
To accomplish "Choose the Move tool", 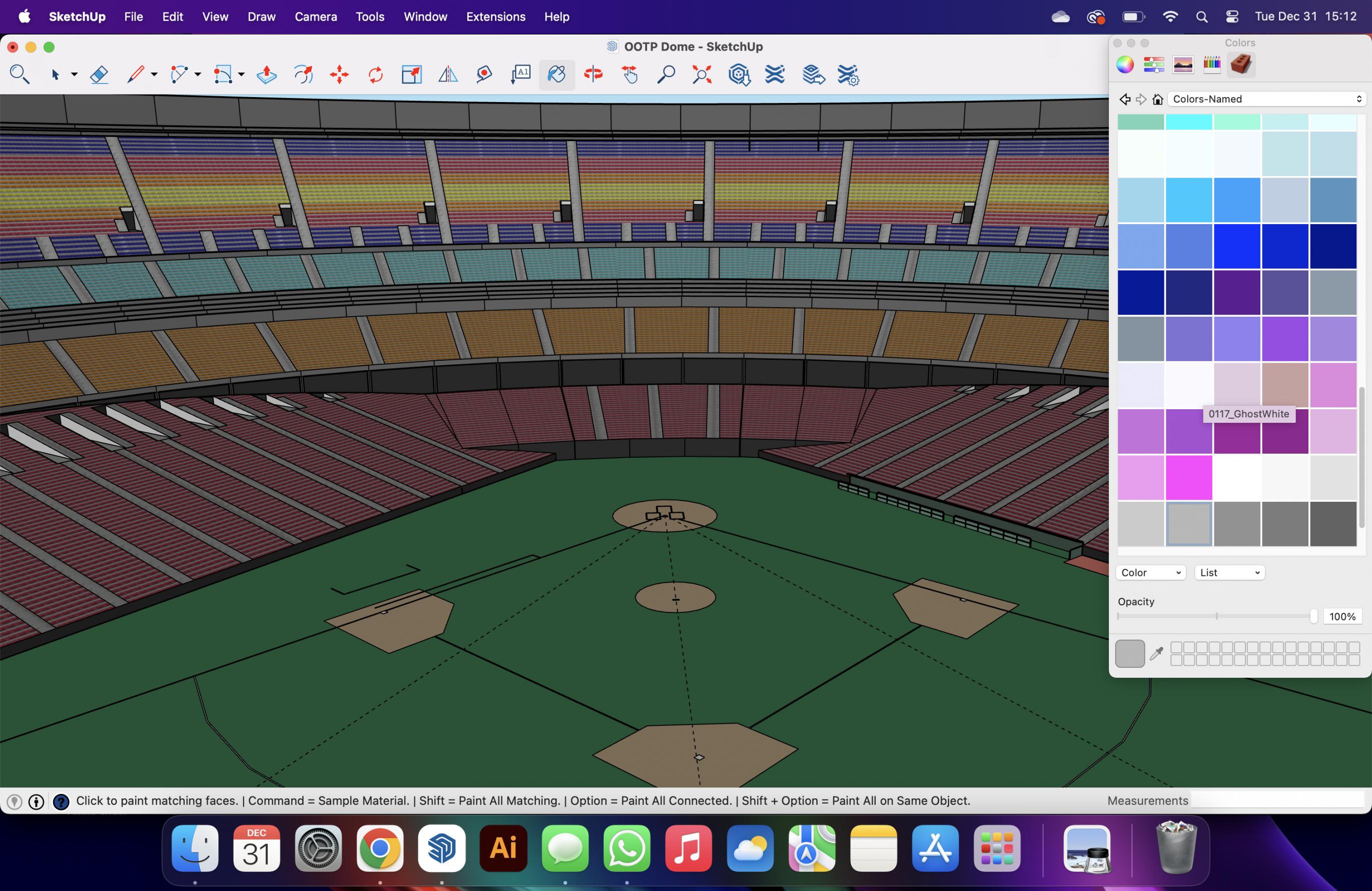I will tap(340, 75).
